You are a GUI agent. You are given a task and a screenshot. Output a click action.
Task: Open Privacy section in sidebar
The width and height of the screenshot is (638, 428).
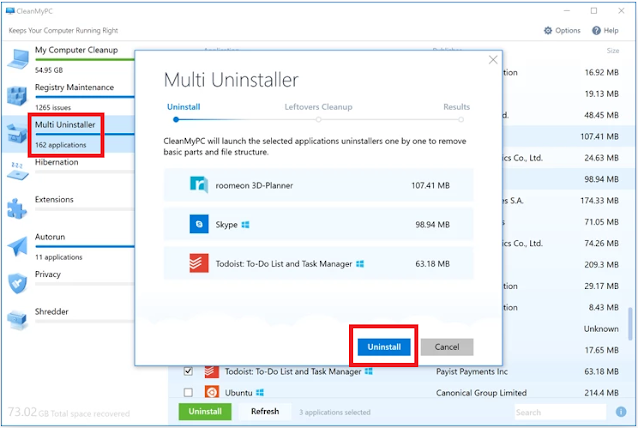[48, 275]
